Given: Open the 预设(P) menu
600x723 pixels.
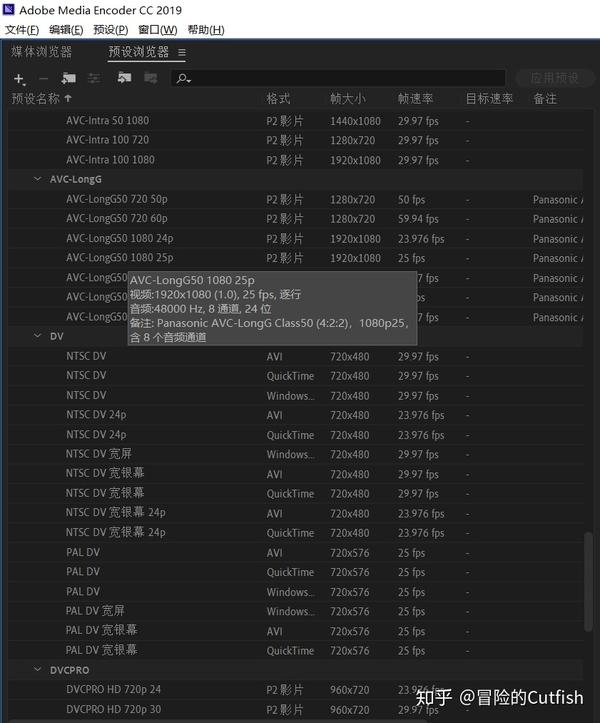Looking at the screenshot, I should (x=111, y=30).
